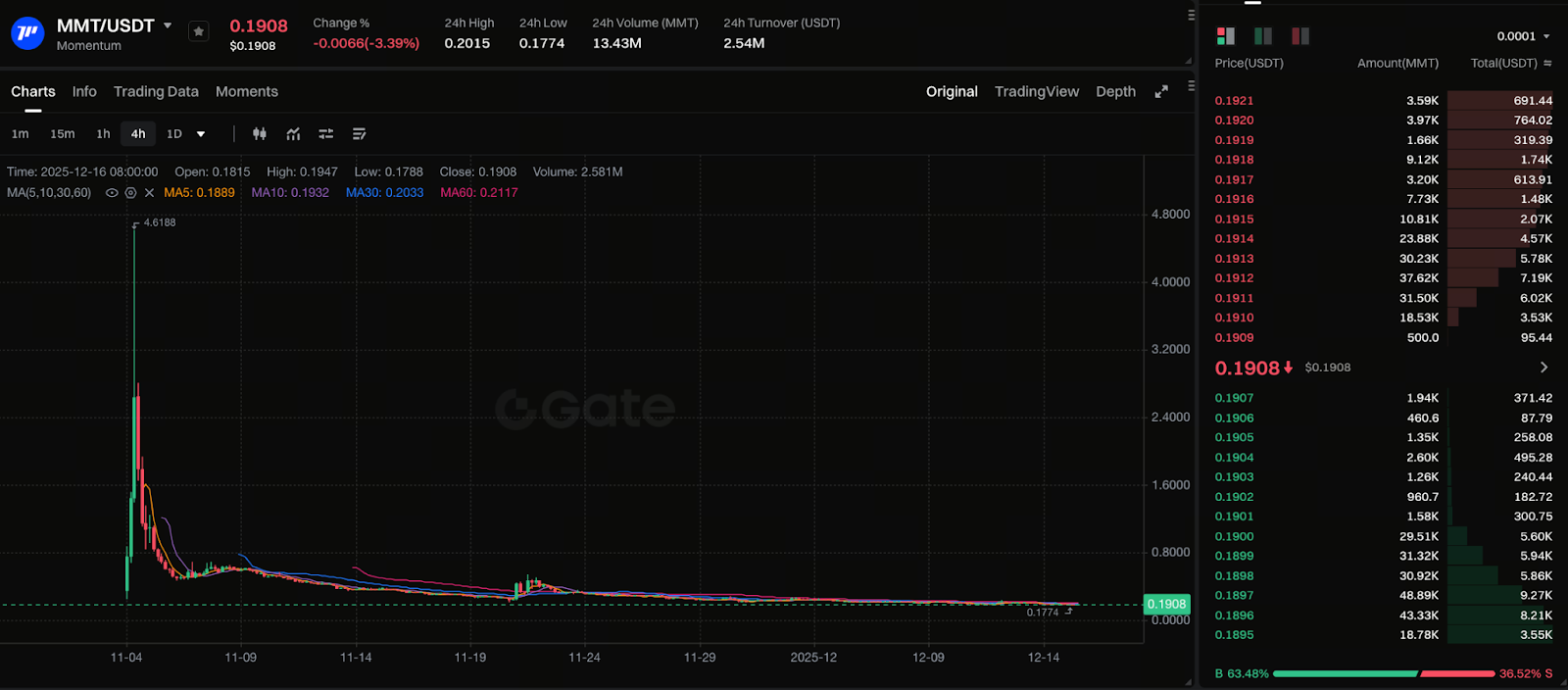Image resolution: width=1568 pixels, height=690 pixels.
Task: Click the buy/sell ratio bar red section
Action: (1458, 673)
